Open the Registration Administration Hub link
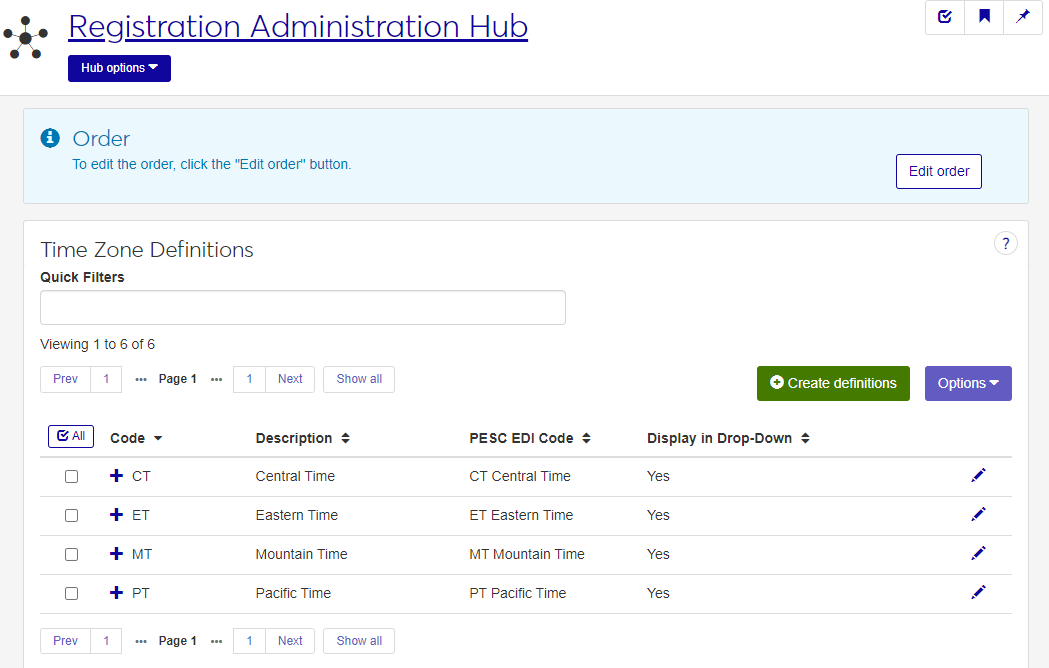The image size is (1049, 668). (298, 27)
